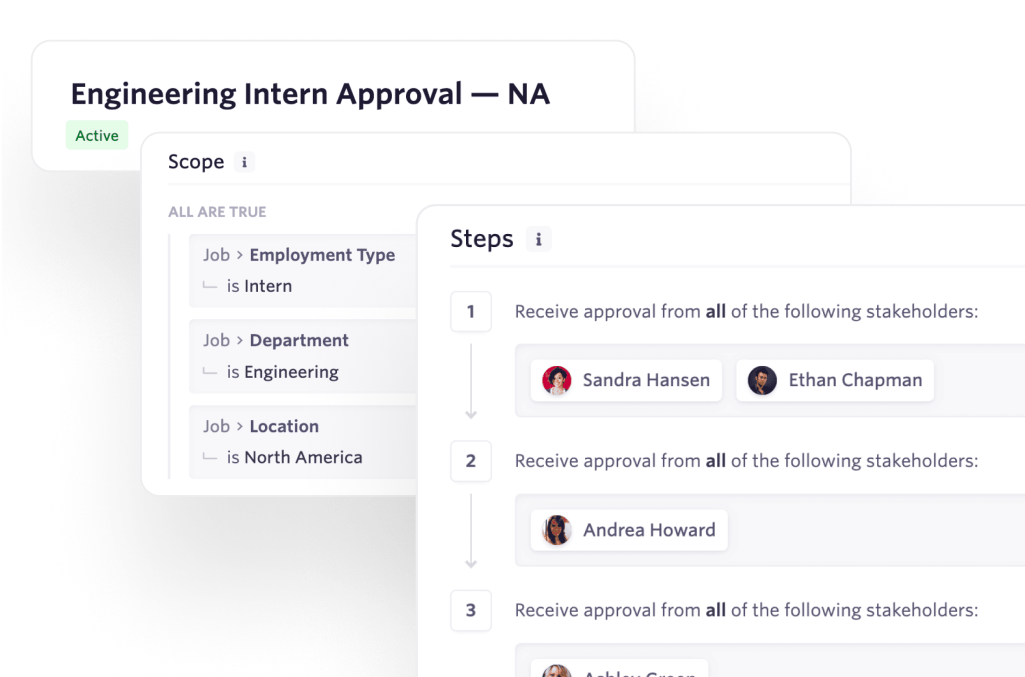Click the Andrea Howard stakeholder chip
Screen dimensions: 1025x677
pos(628,530)
